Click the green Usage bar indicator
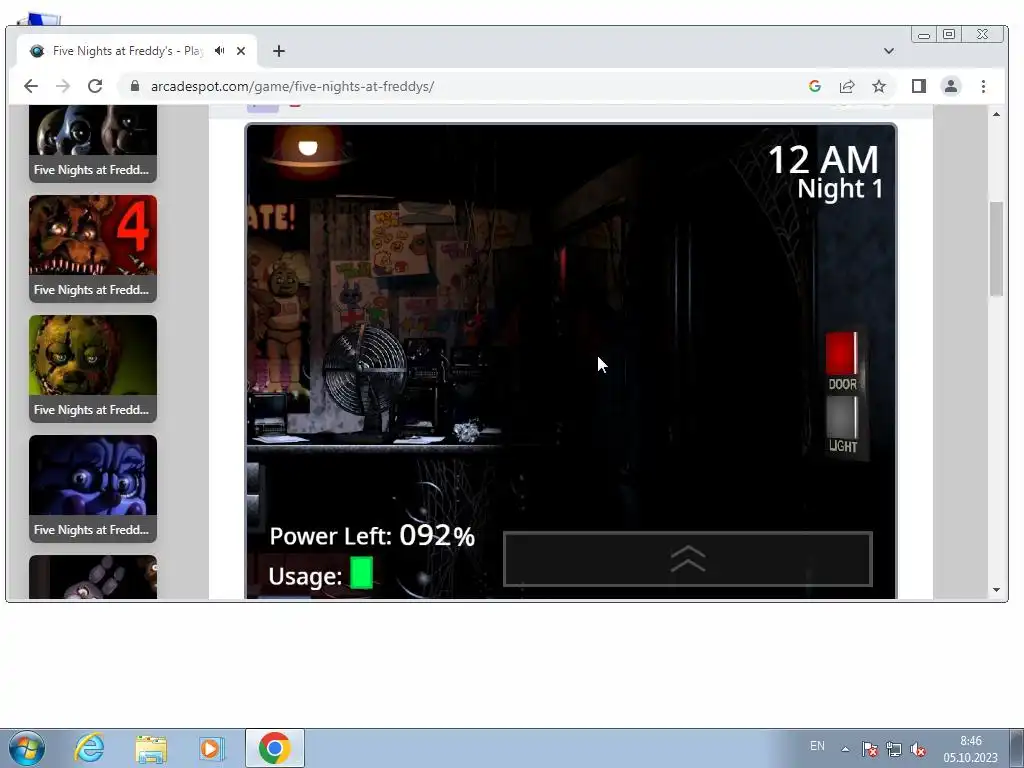The width and height of the screenshot is (1024, 768). pyautogui.click(x=361, y=573)
